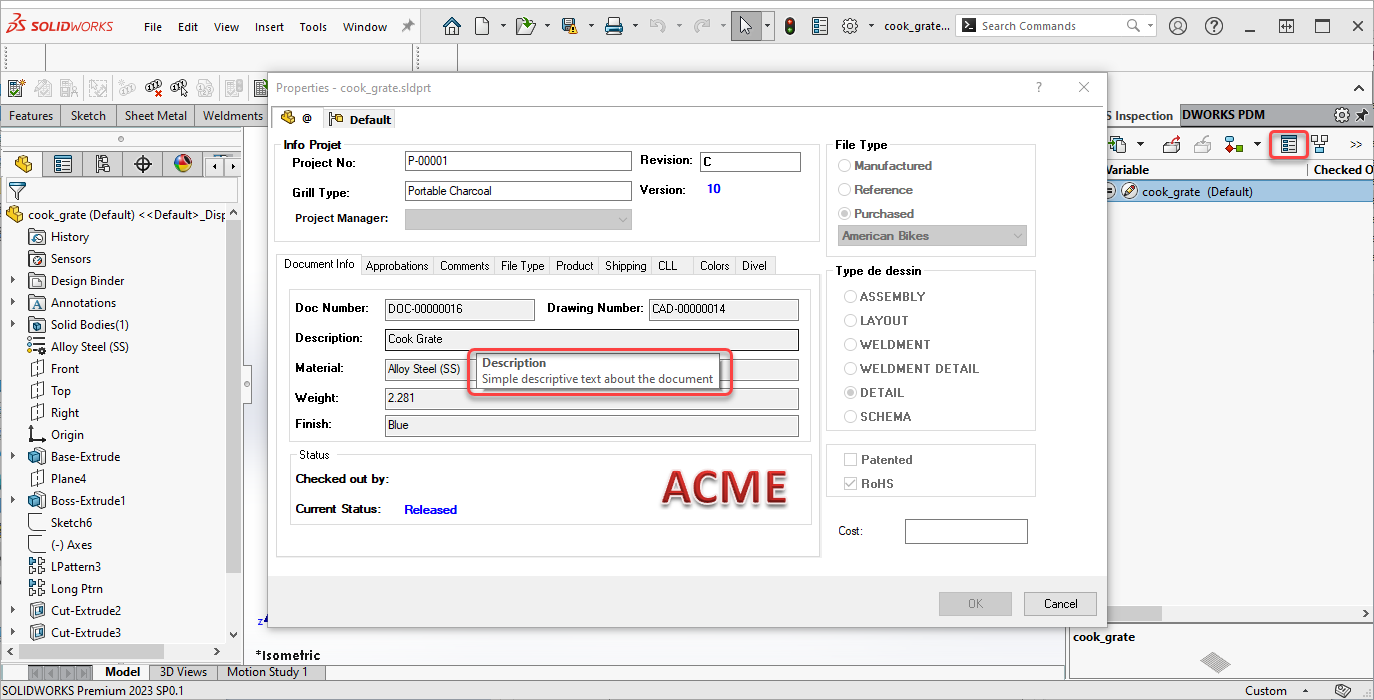
Task: Click the PDM Check Out icon
Action: tap(1171, 145)
